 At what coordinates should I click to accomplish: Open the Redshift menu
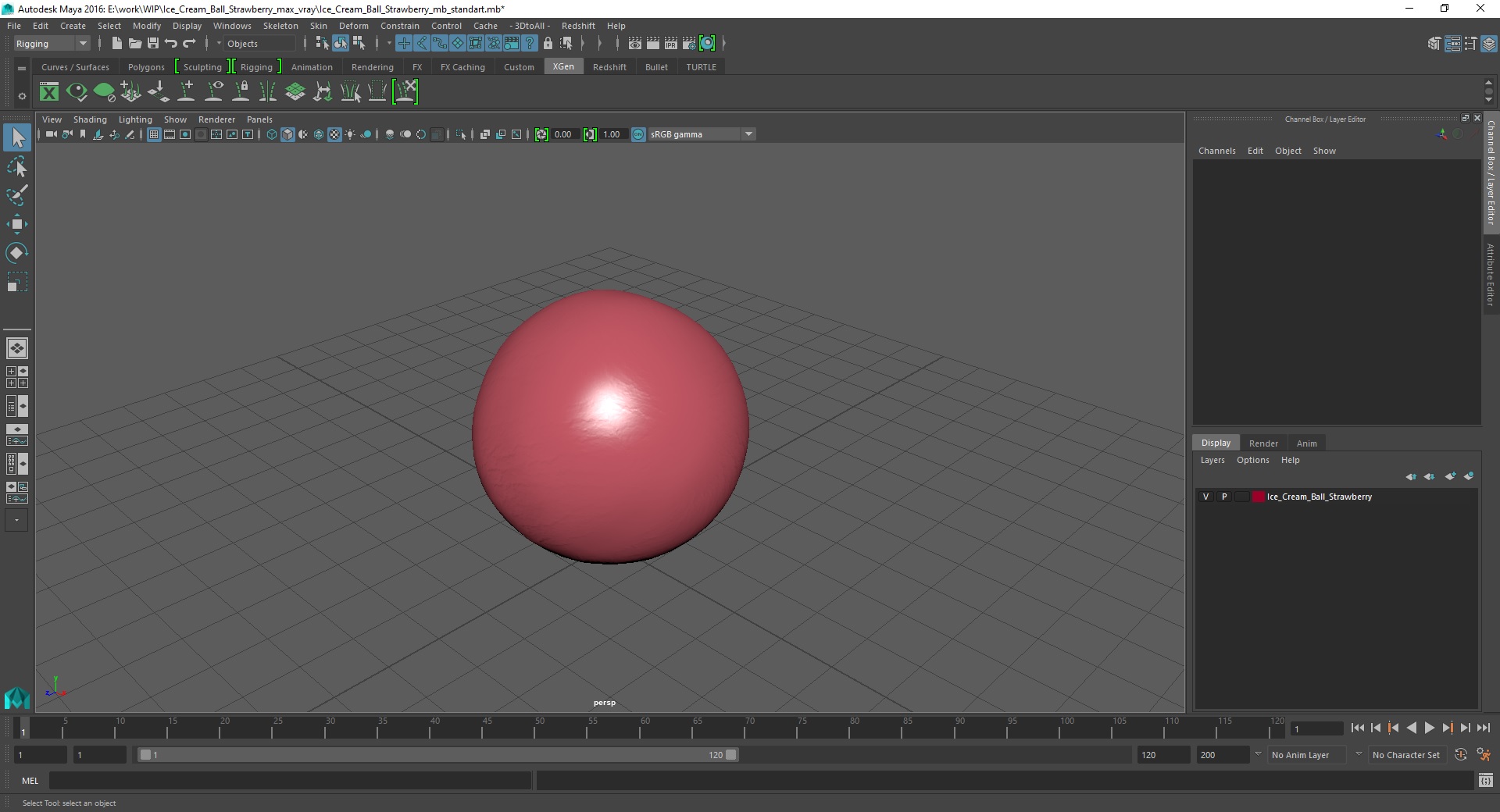click(578, 26)
